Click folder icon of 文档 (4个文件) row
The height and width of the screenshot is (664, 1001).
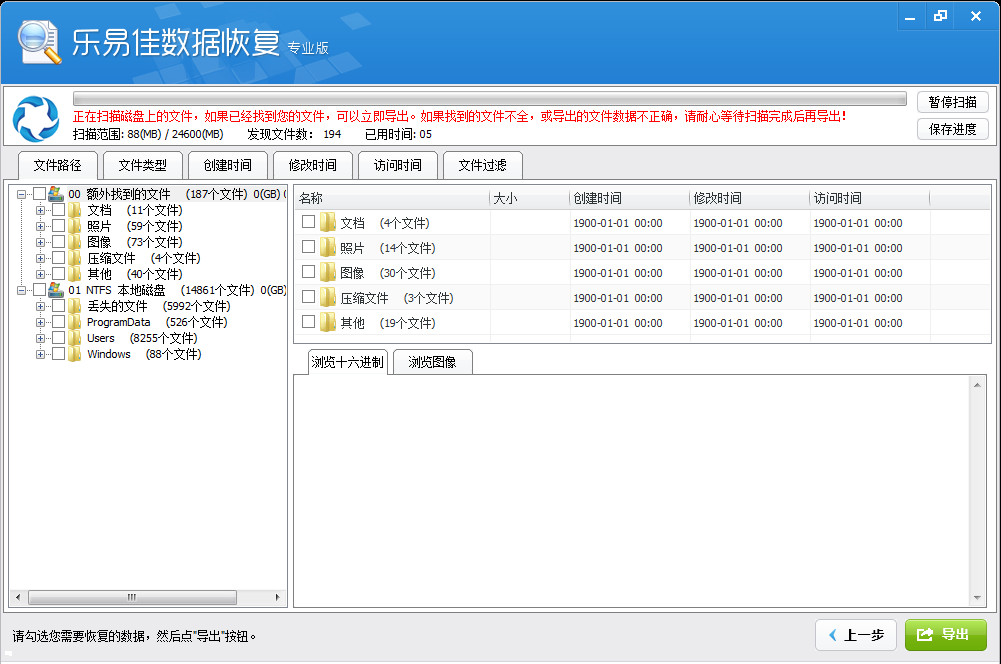tap(328, 223)
